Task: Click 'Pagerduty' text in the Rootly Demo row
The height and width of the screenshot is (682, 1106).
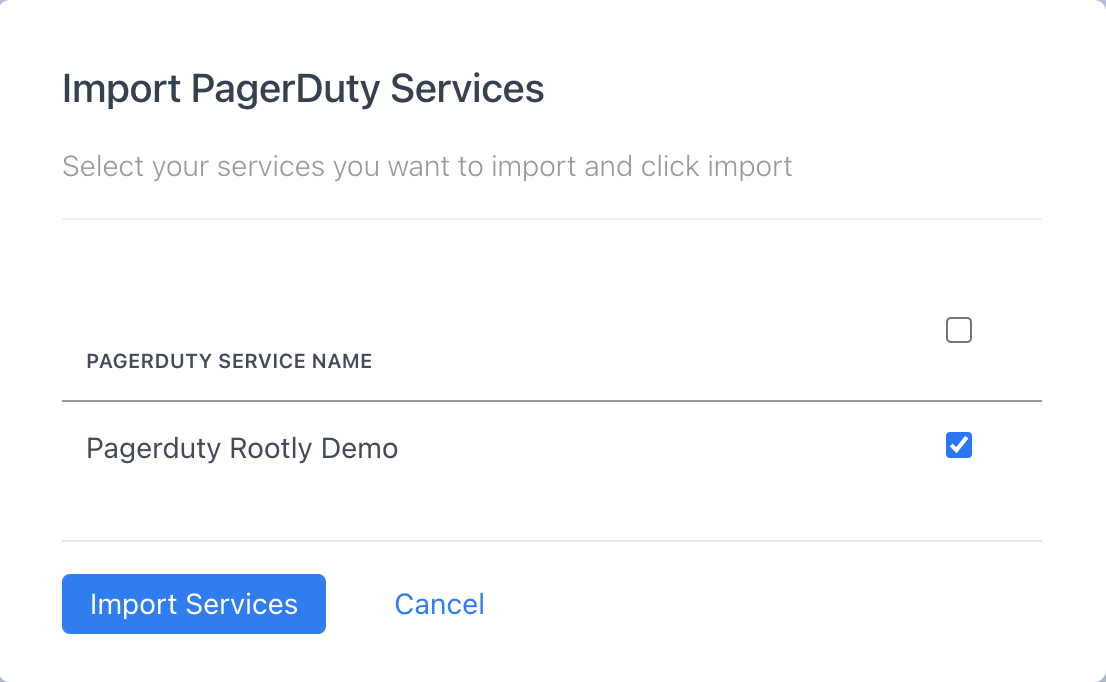Action: pyautogui.click(x=153, y=449)
